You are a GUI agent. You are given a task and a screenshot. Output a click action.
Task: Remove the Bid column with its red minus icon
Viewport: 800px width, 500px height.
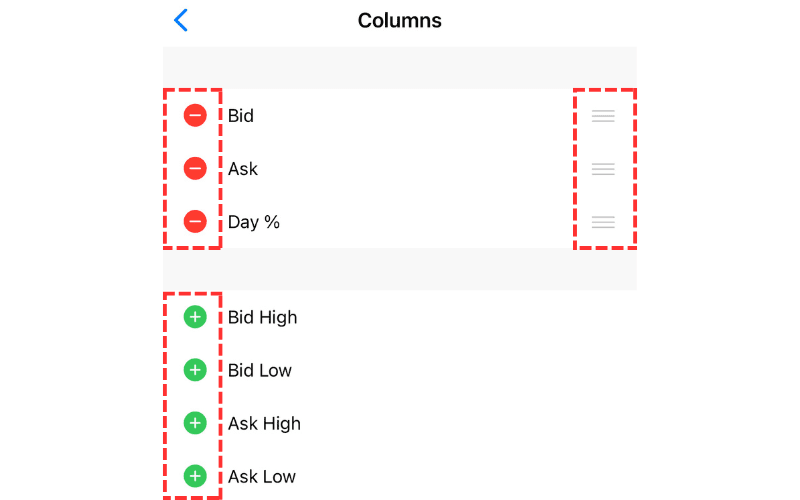coord(195,116)
